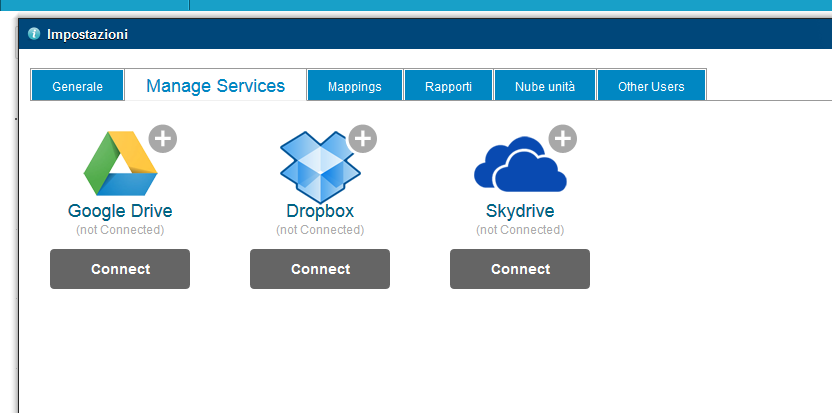Click the Impostazioni window title text
This screenshot has width=832, height=413.
(x=88, y=35)
